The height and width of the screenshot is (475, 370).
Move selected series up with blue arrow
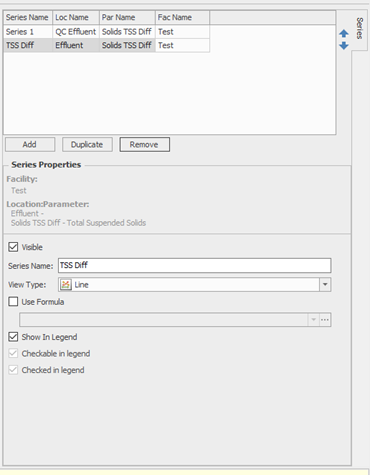pos(344,33)
